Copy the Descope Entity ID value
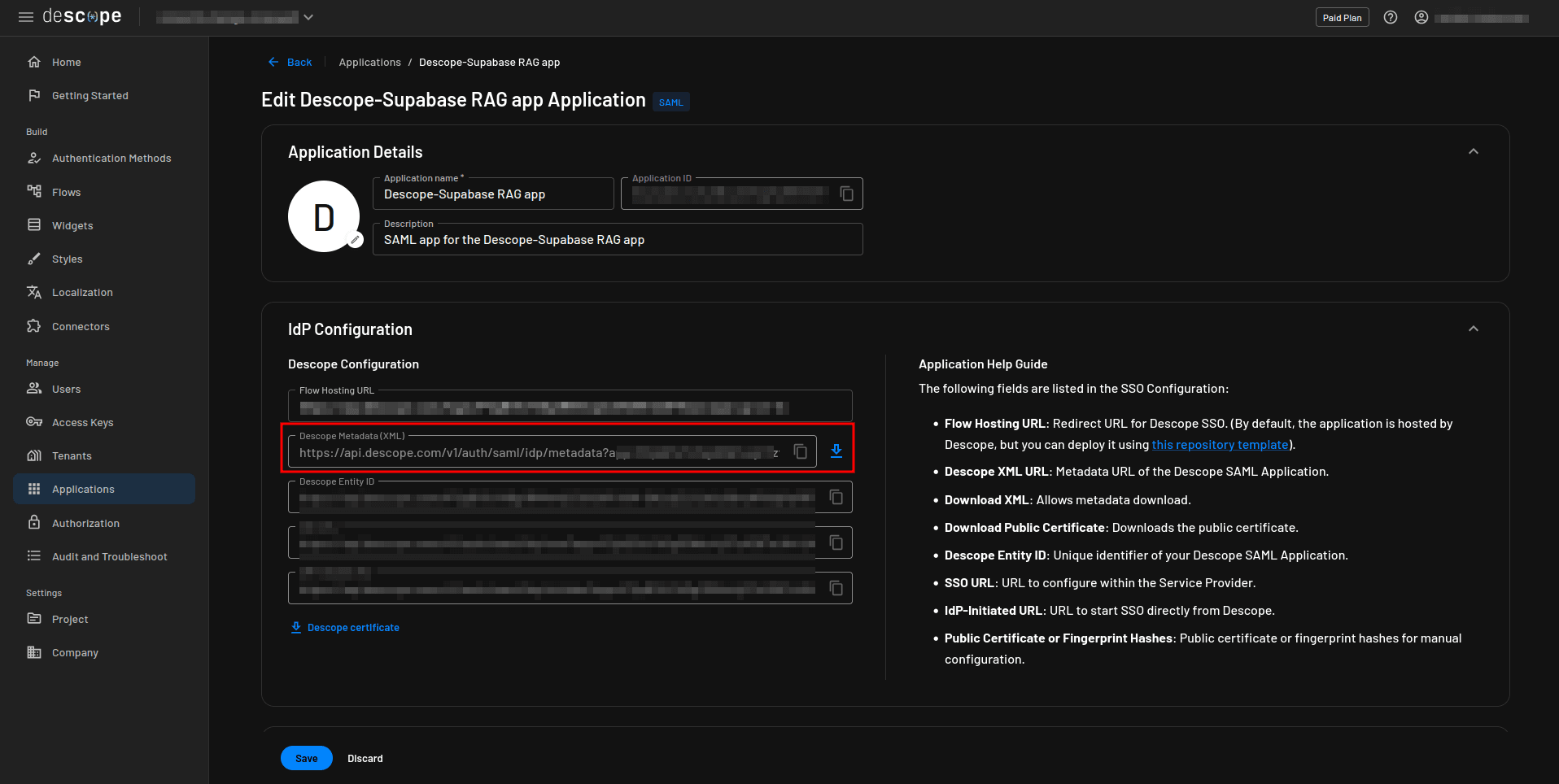The width and height of the screenshot is (1559, 784). coord(836,497)
